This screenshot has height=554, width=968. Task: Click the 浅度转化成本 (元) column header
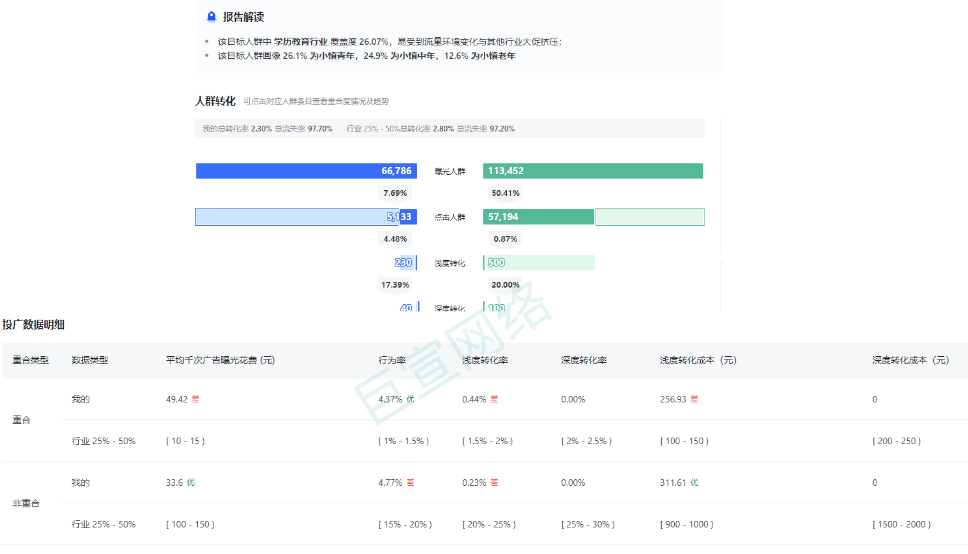coord(698,360)
